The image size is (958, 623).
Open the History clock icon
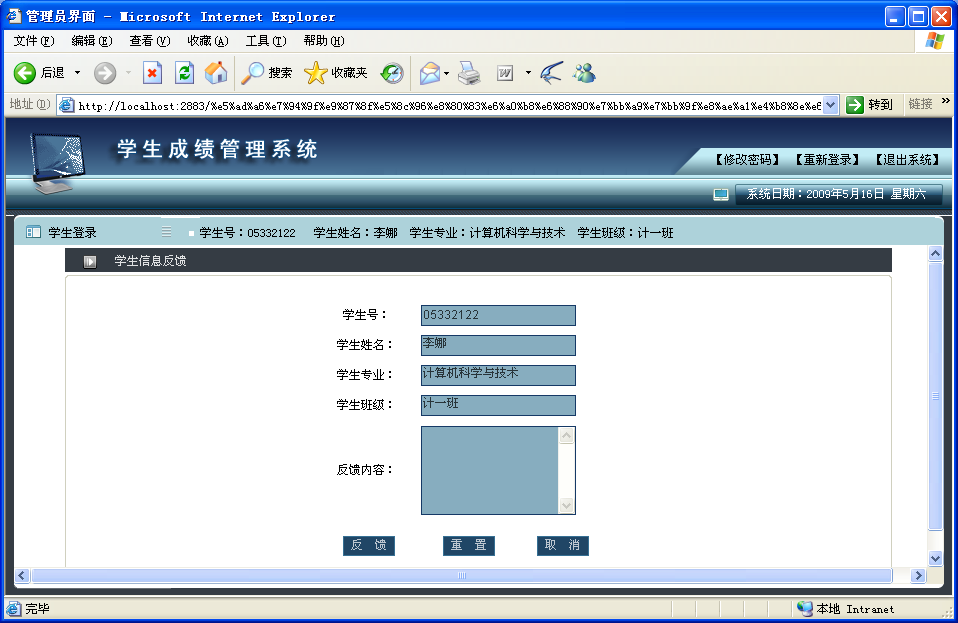[392, 73]
